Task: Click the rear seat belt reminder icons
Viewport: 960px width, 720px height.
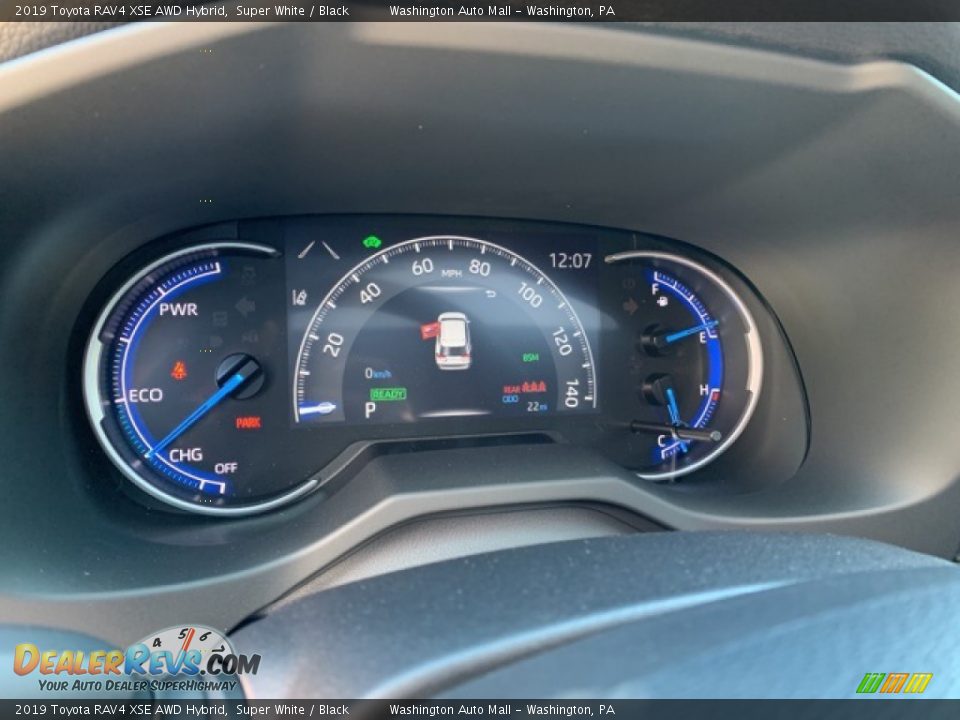Action: point(532,387)
